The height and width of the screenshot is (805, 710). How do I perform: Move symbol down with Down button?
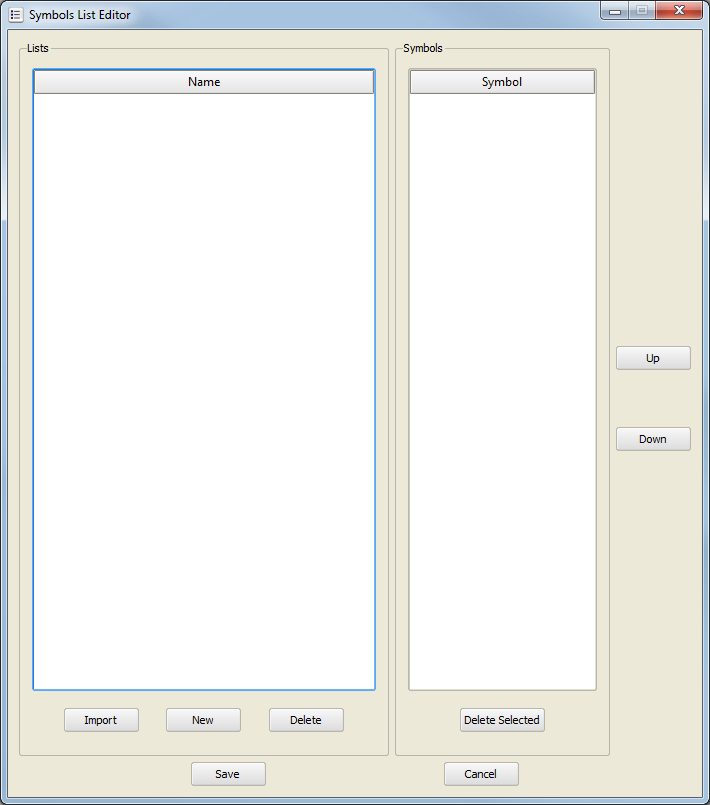pyautogui.click(x=653, y=439)
